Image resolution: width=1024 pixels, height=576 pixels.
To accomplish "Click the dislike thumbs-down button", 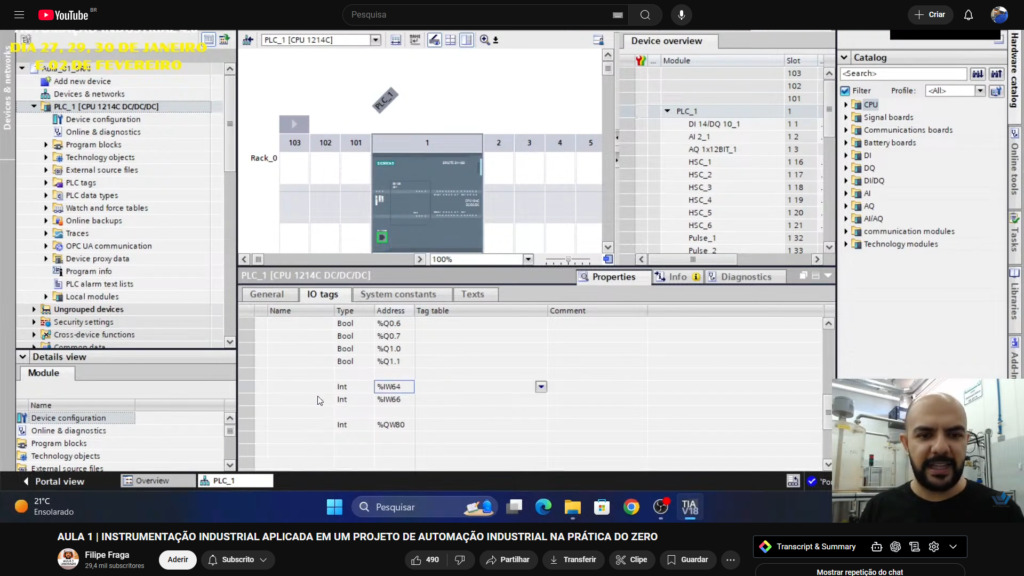I will click(460, 560).
